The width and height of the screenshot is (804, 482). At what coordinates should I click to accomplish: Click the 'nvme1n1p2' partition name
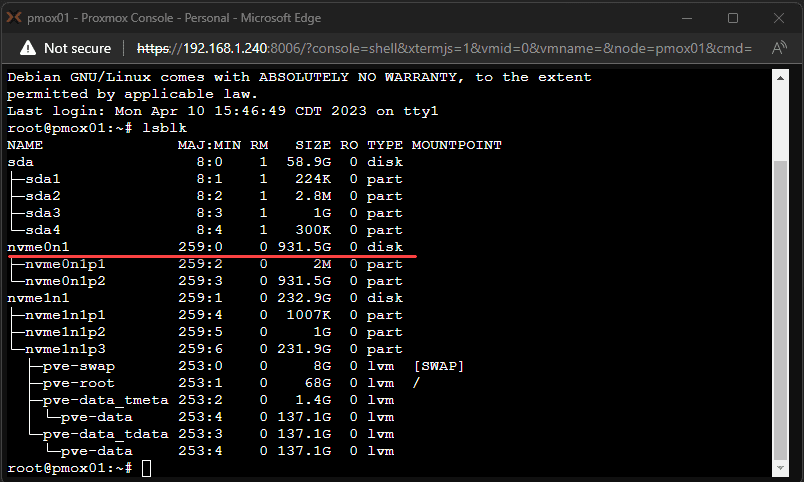pos(65,332)
